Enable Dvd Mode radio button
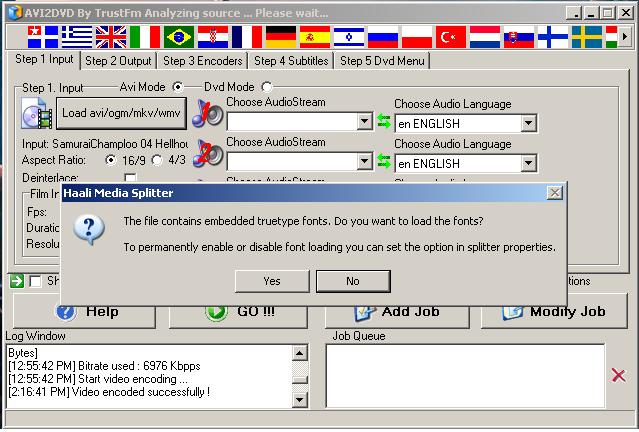The width and height of the screenshot is (639, 432). click(x=267, y=87)
